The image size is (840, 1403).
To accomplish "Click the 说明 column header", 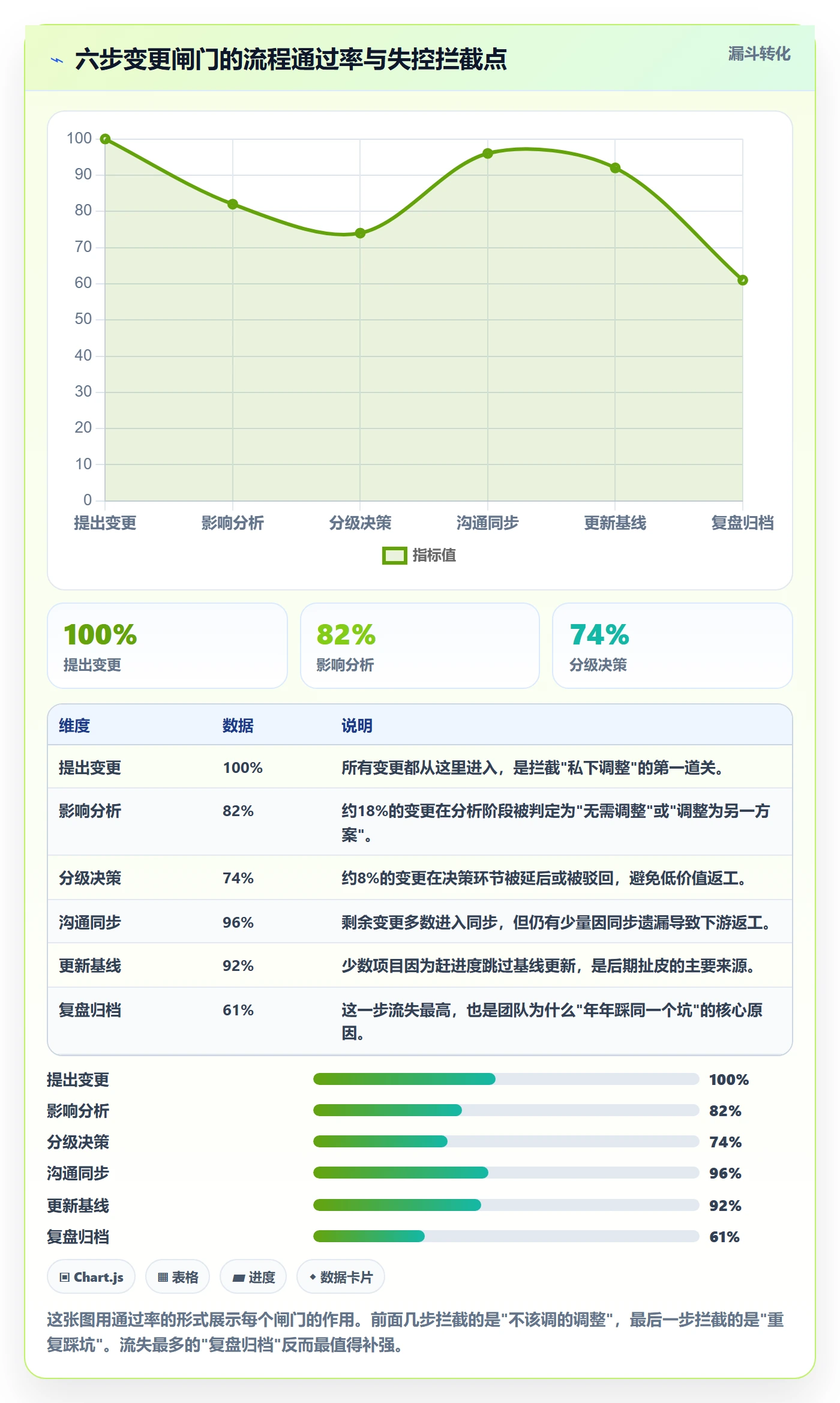I will (x=357, y=726).
